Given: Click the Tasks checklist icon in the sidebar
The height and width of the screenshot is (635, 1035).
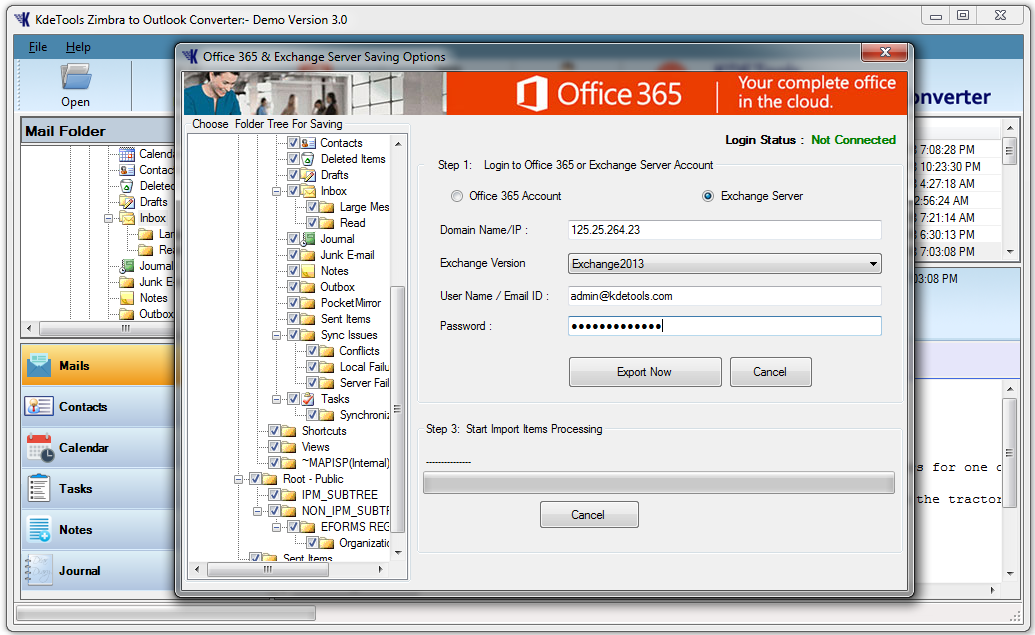Looking at the screenshot, I should click(39, 488).
